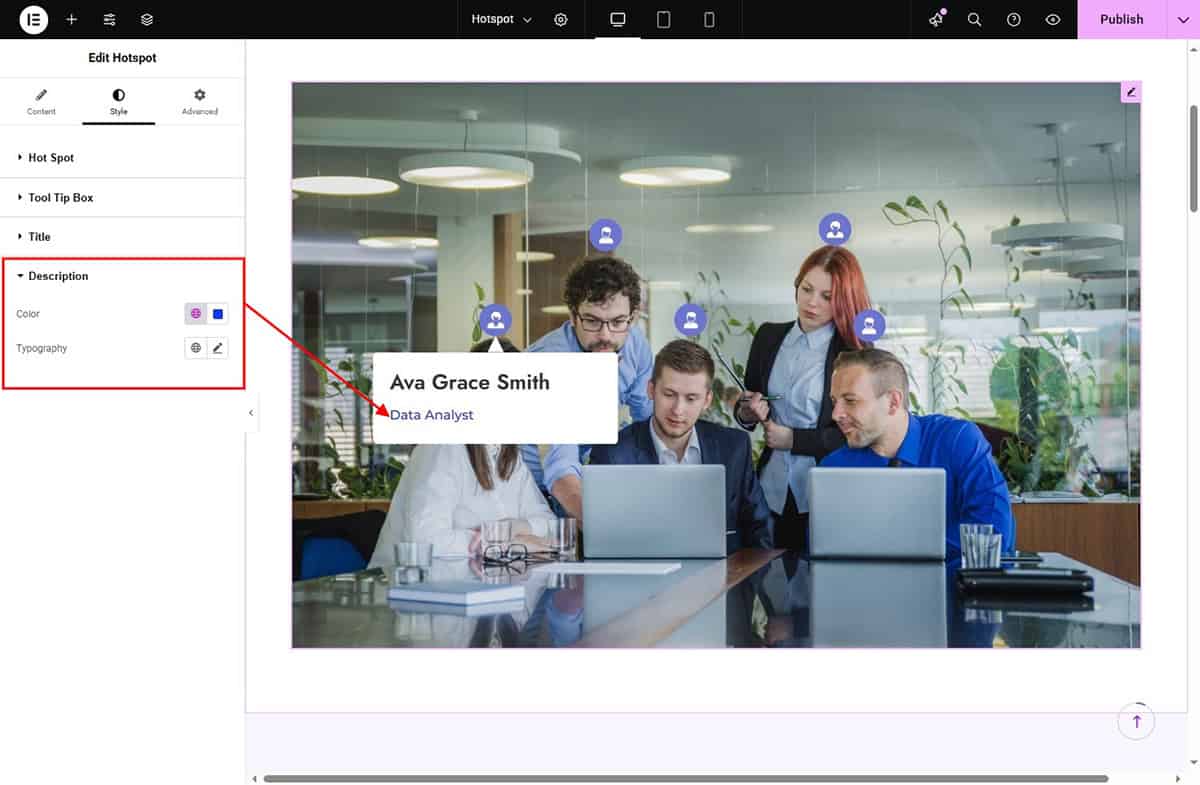
Task: Open the Help question mark icon
Action: coord(1014,19)
